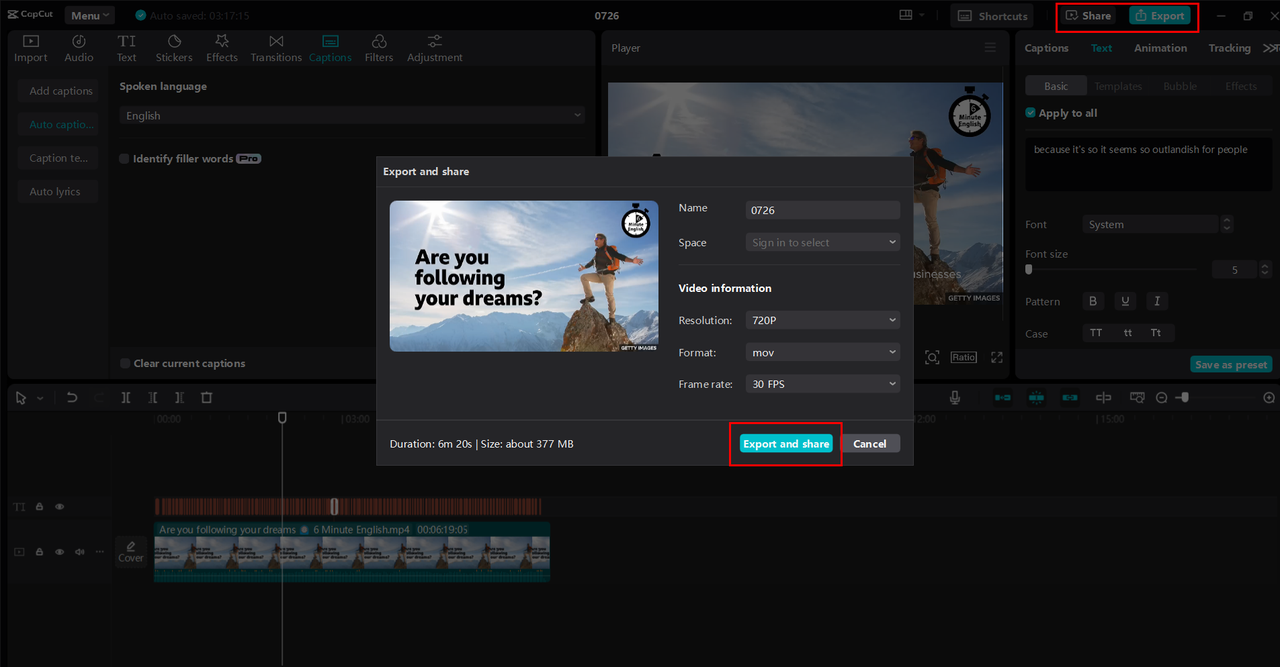Click the zoom-to-fit timeline ruler icon
This screenshot has width=1280, height=667.
[1137, 397]
